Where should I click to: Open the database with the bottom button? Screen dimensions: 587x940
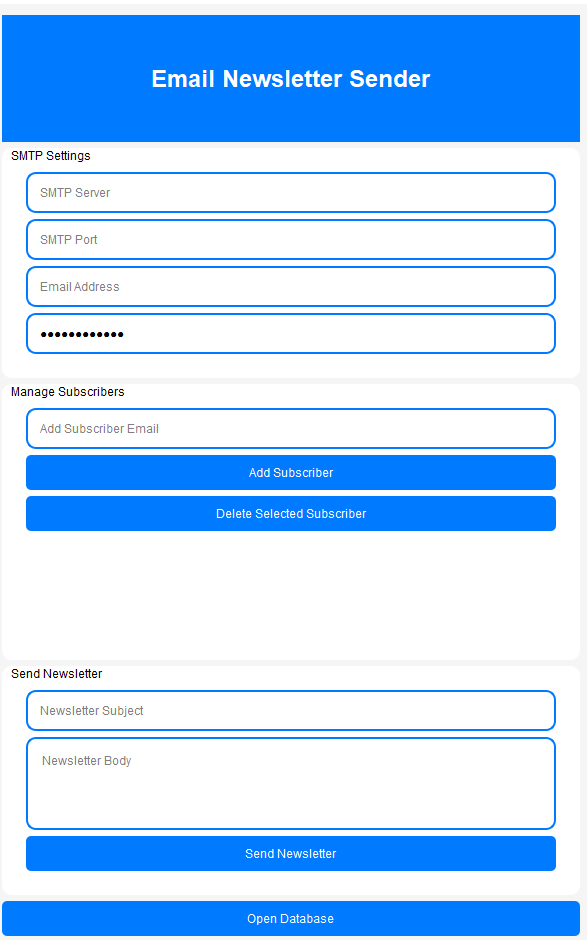coord(291,918)
